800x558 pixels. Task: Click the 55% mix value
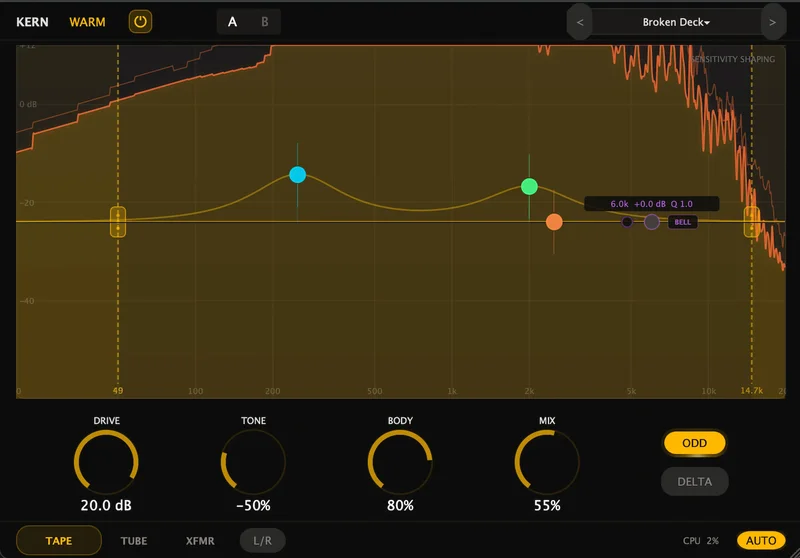(547, 505)
